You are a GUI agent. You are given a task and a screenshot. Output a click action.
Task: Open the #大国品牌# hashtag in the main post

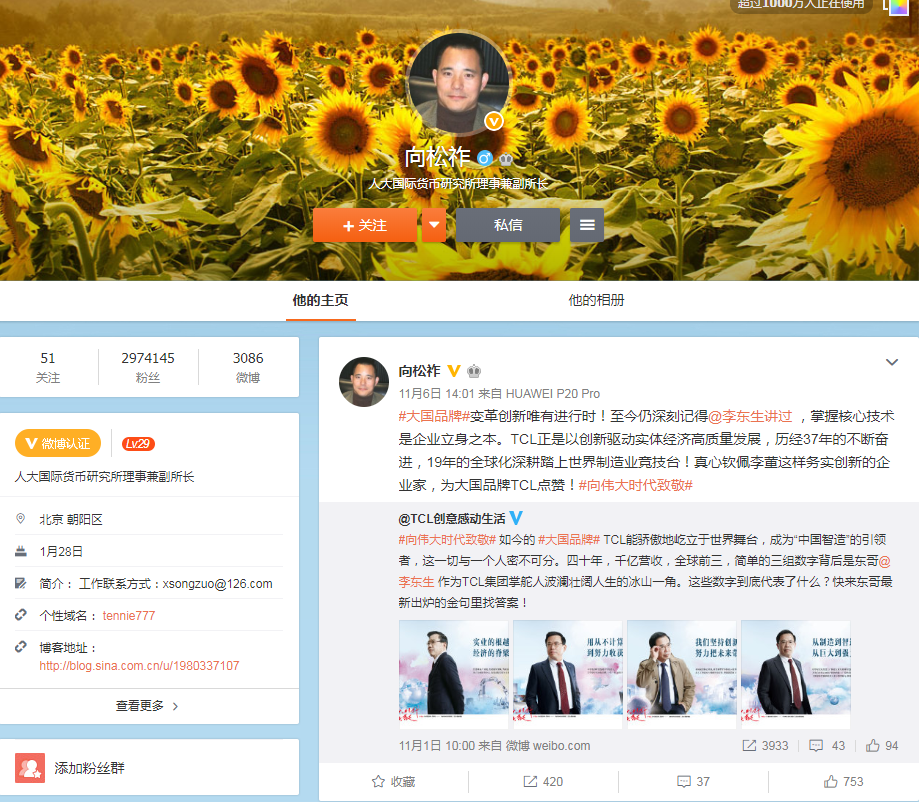coord(434,416)
